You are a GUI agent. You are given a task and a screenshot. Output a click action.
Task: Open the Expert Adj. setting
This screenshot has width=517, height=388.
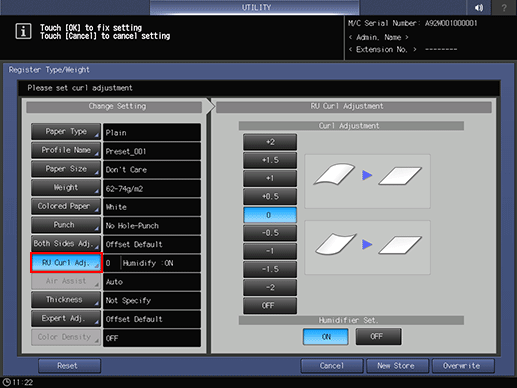pyautogui.click(x=66, y=318)
